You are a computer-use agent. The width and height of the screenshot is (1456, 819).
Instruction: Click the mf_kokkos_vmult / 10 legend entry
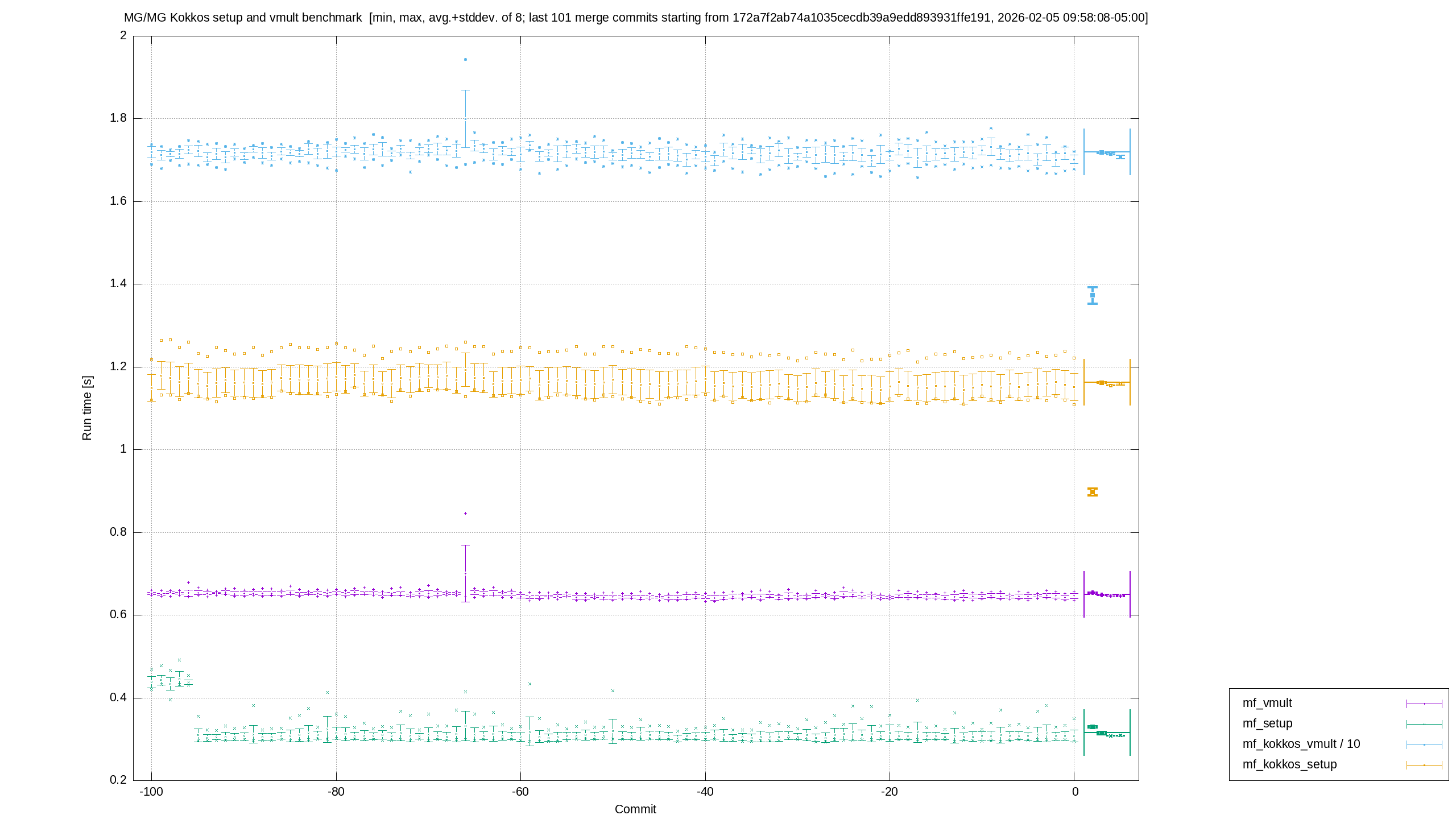(x=1301, y=744)
